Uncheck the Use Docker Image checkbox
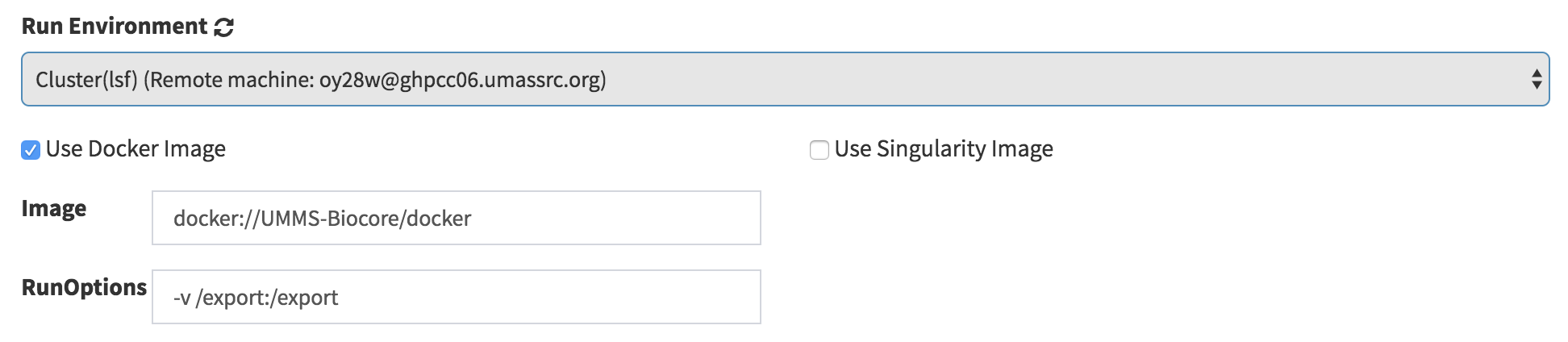The image size is (1568, 342). (x=31, y=150)
